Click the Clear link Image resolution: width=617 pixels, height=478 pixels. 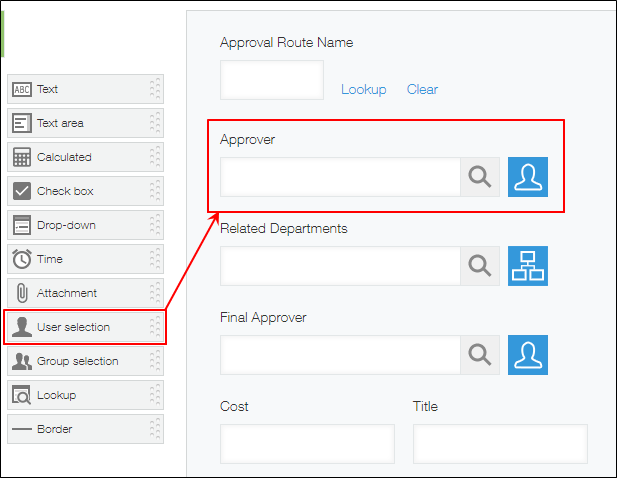point(422,89)
